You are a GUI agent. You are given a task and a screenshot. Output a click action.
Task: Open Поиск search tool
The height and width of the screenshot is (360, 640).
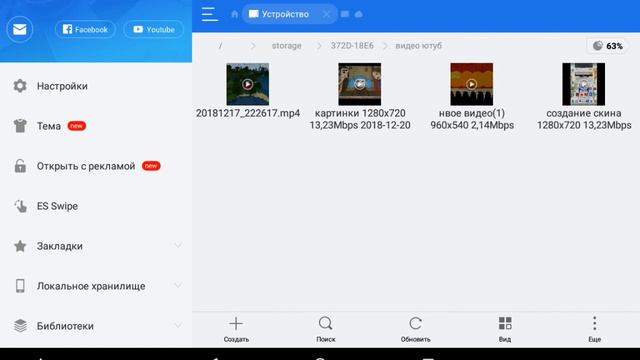tap(326, 329)
